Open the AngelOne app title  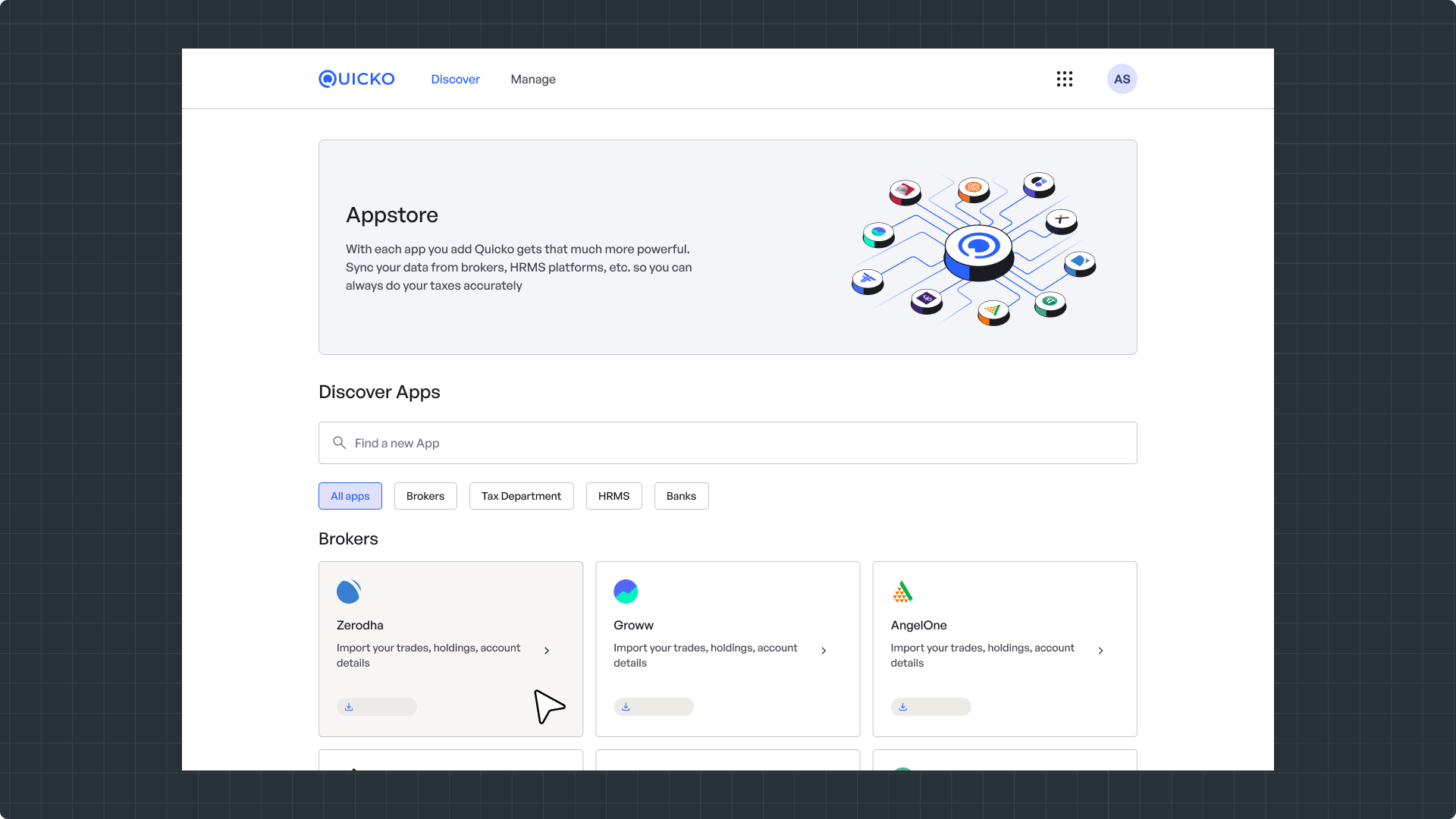pyautogui.click(x=918, y=625)
